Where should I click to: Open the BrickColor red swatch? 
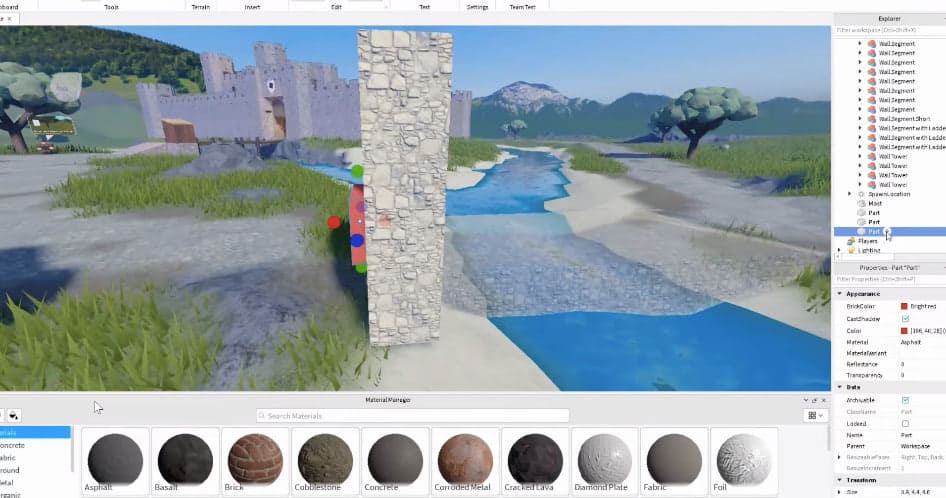[x=904, y=307]
